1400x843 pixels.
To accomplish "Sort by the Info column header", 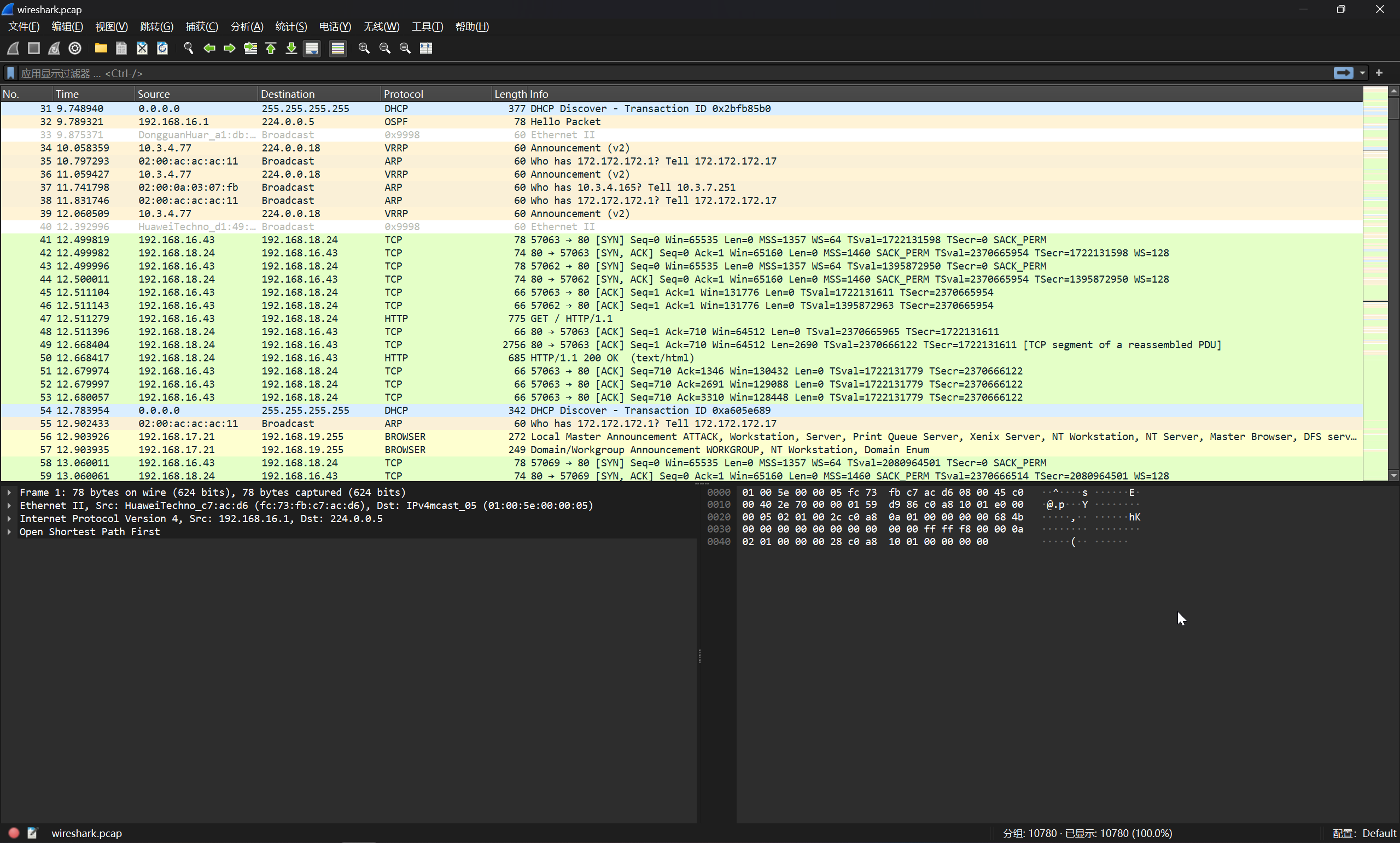I will point(946,93).
